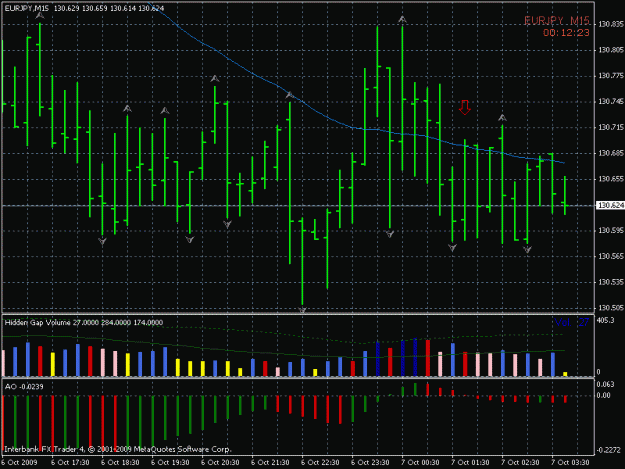Click the EURJPY,M15 chart title text
Image resolution: width=625 pixels, height=469 pixels.
27,8
